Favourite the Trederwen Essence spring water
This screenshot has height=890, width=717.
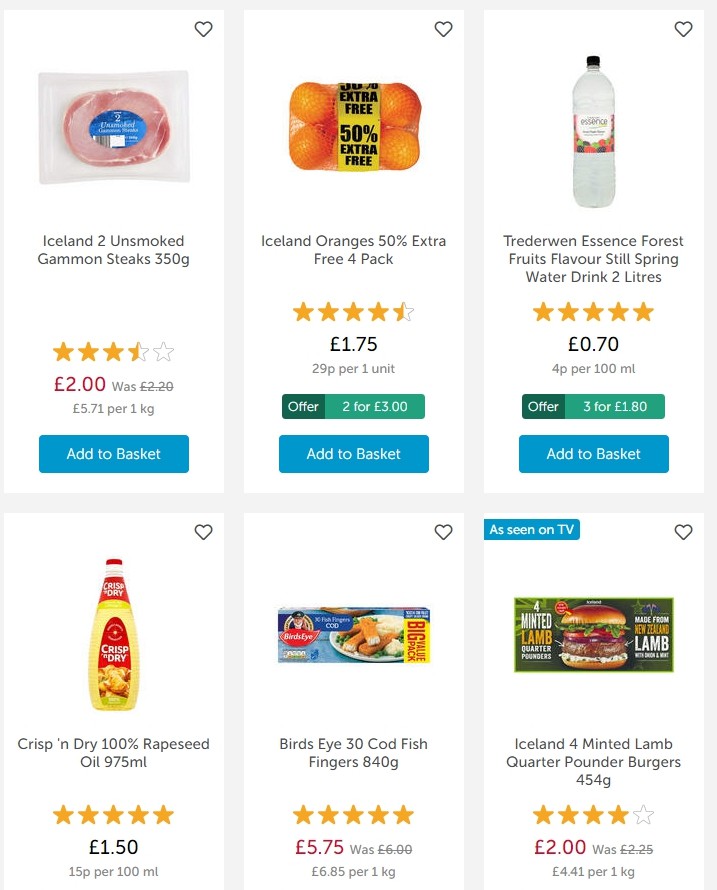pos(683,30)
